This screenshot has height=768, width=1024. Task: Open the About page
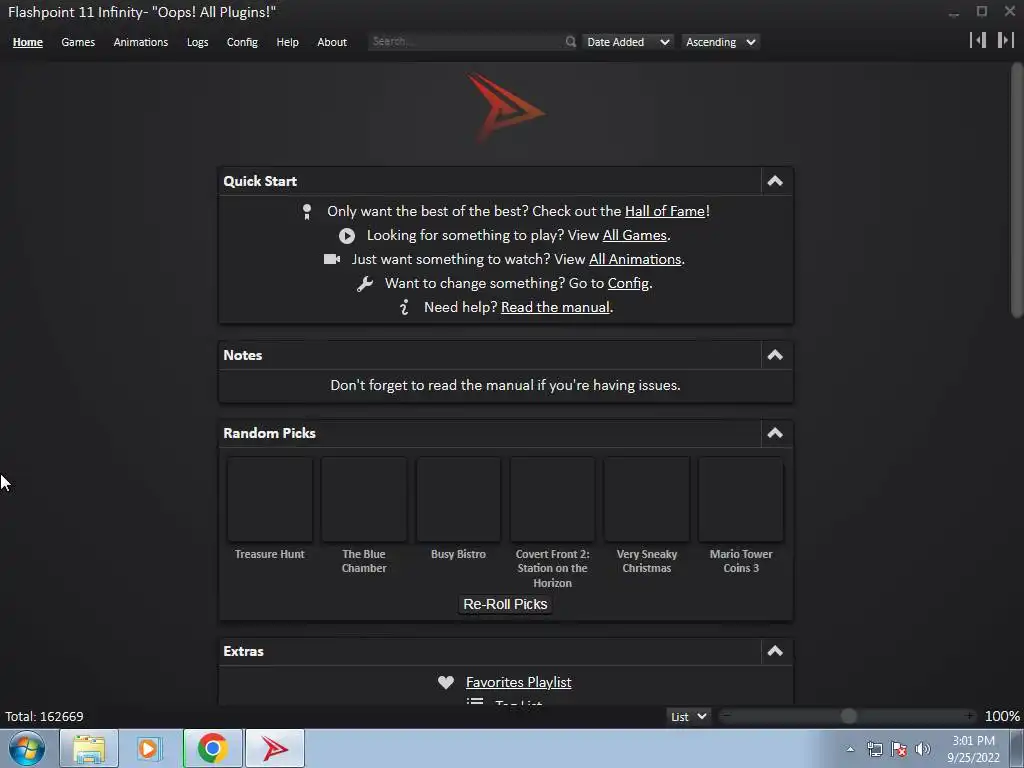click(332, 42)
